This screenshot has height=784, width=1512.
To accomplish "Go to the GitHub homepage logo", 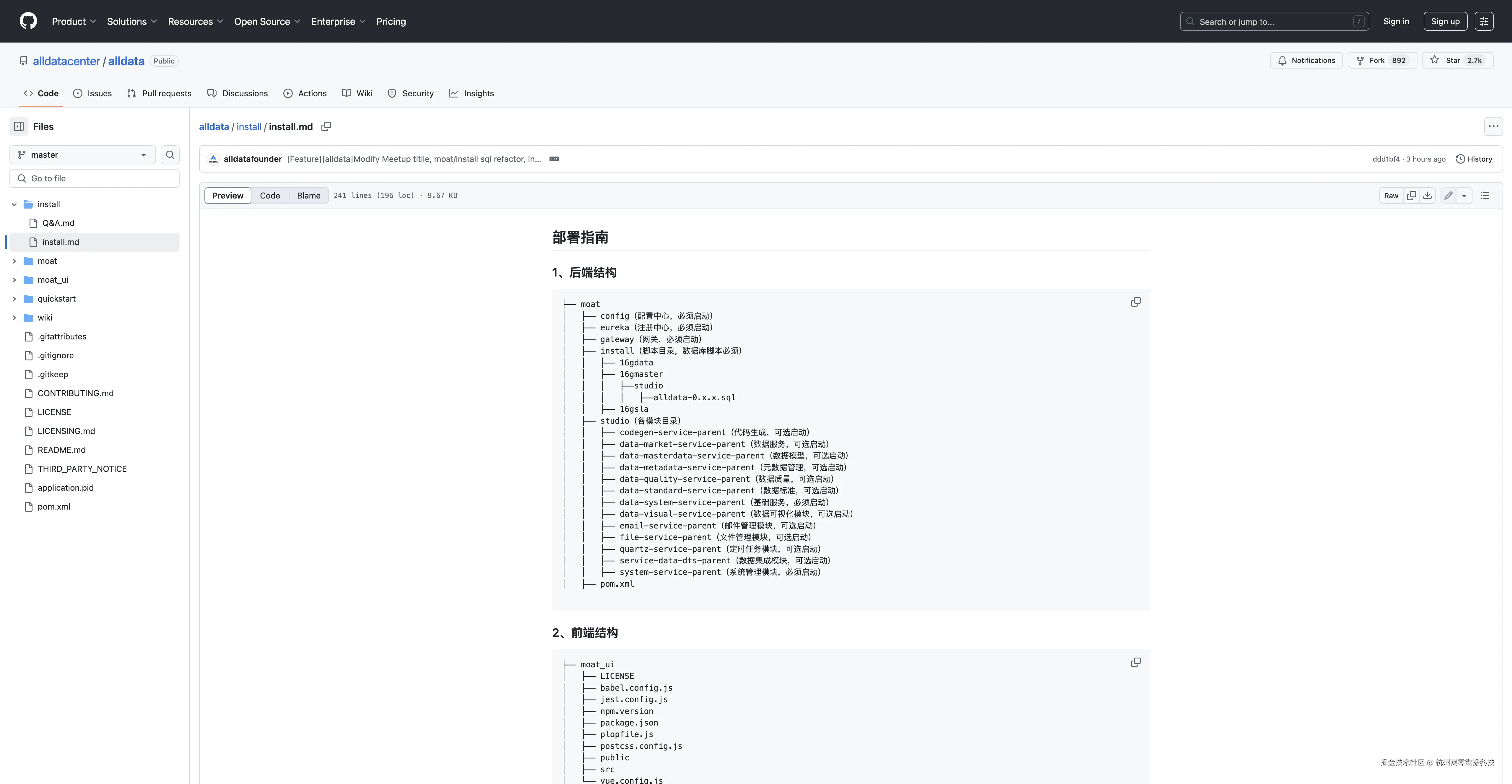I will (28, 21).
